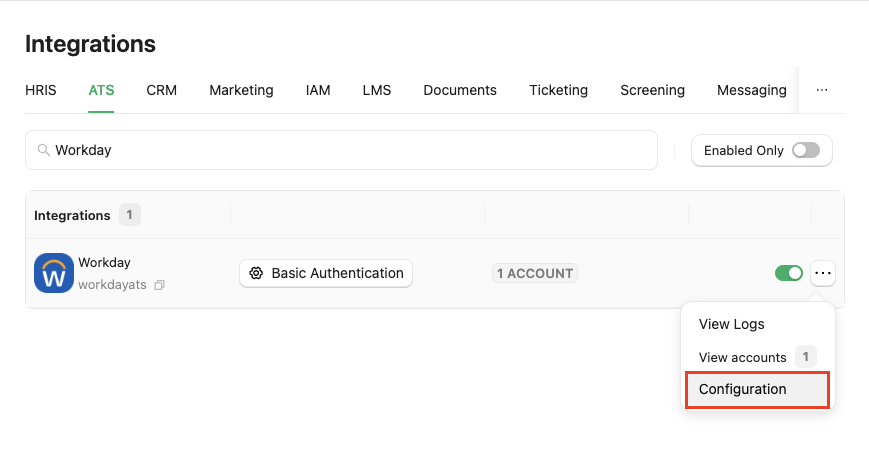
Task: Select the Documents tab
Action: coord(460,90)
